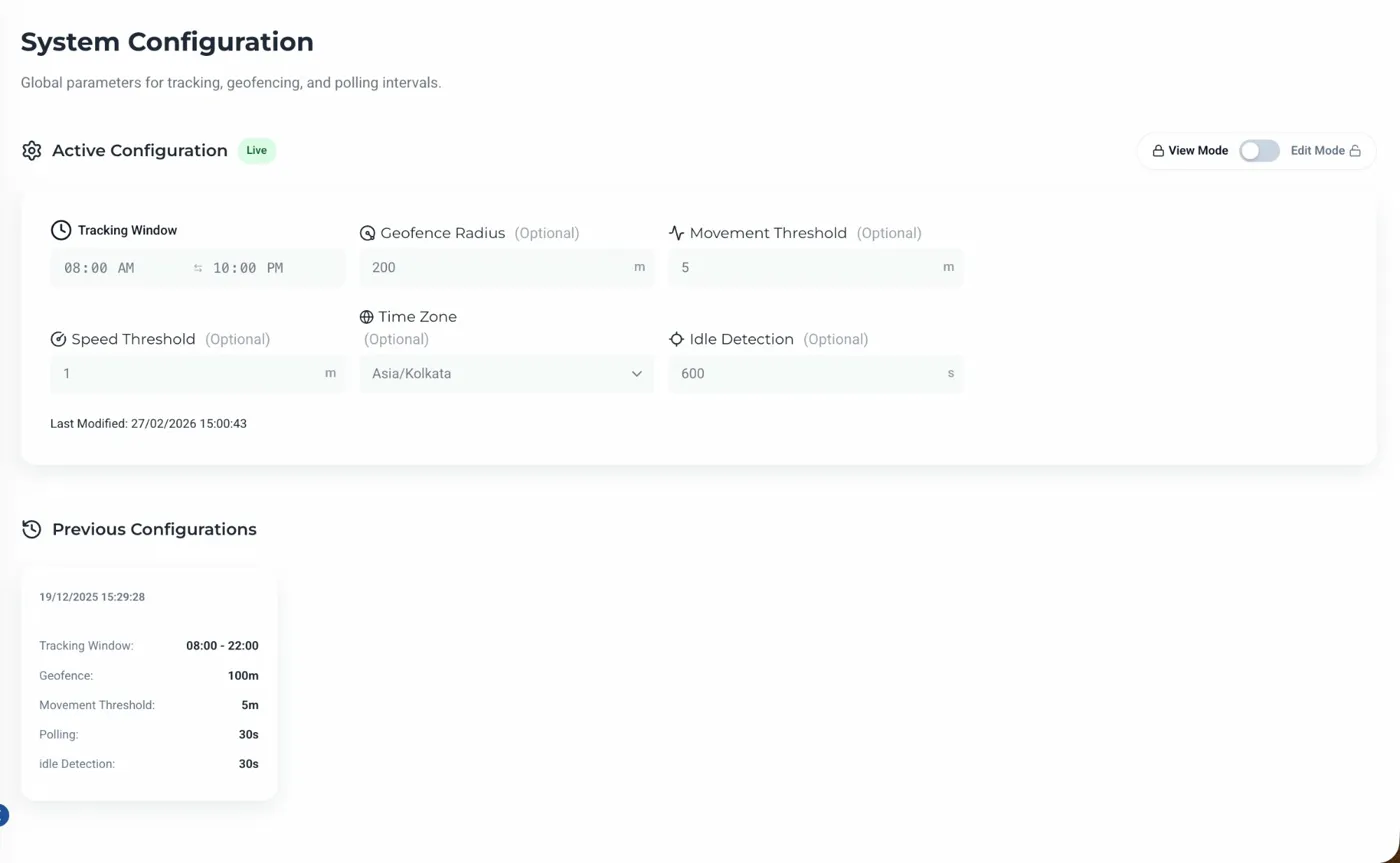Click the Geofence Radius radar icon

[x=367, y=233]
